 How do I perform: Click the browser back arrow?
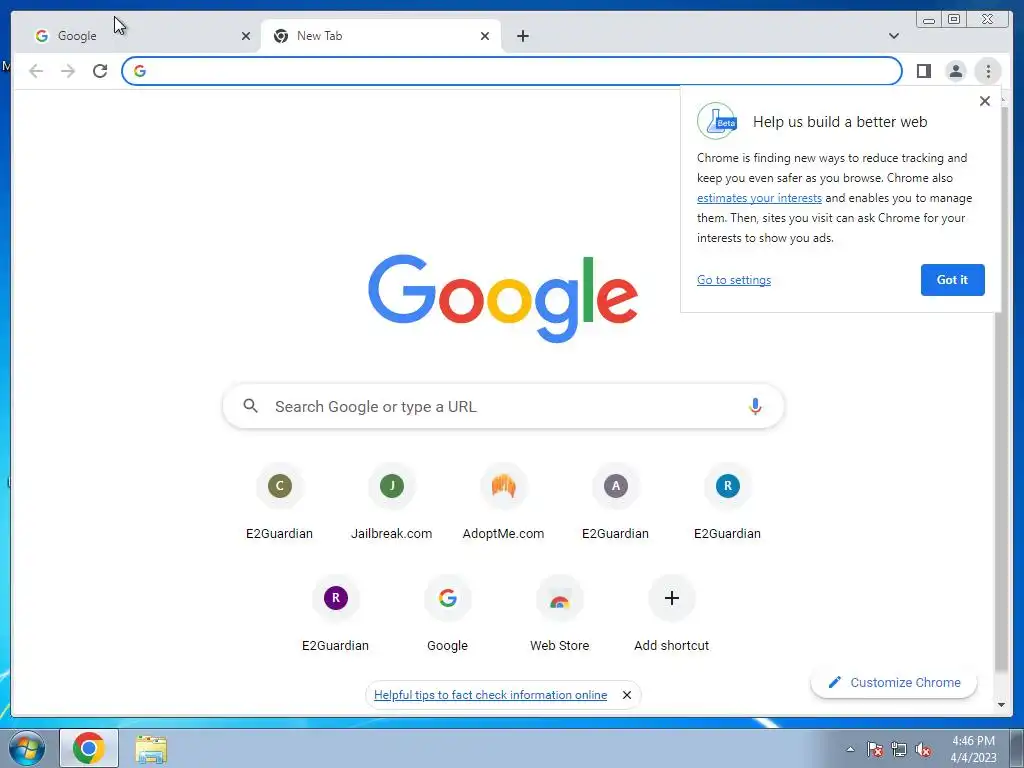pos(36,71)
